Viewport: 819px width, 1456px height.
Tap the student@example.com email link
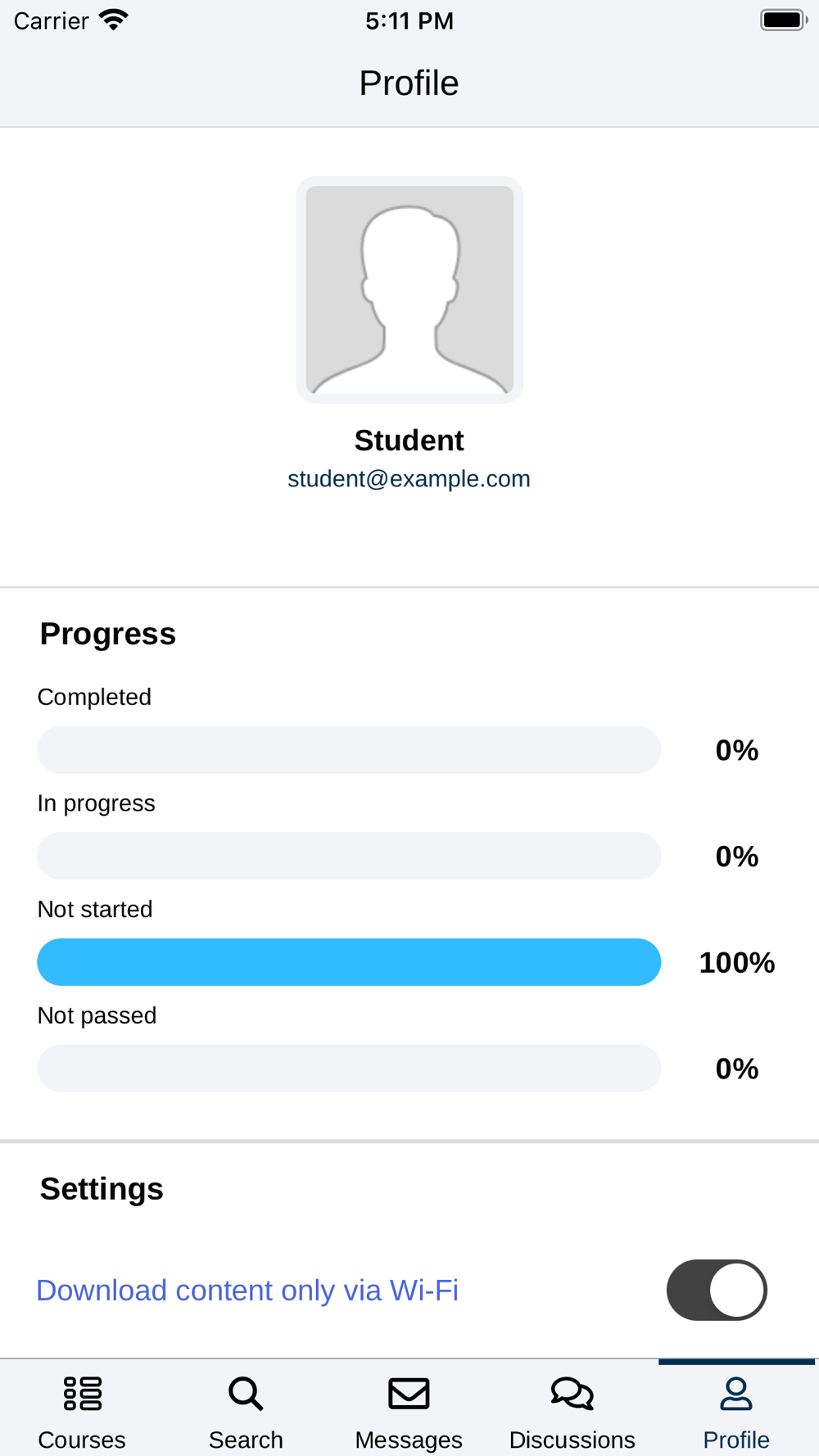coord(409,478)
